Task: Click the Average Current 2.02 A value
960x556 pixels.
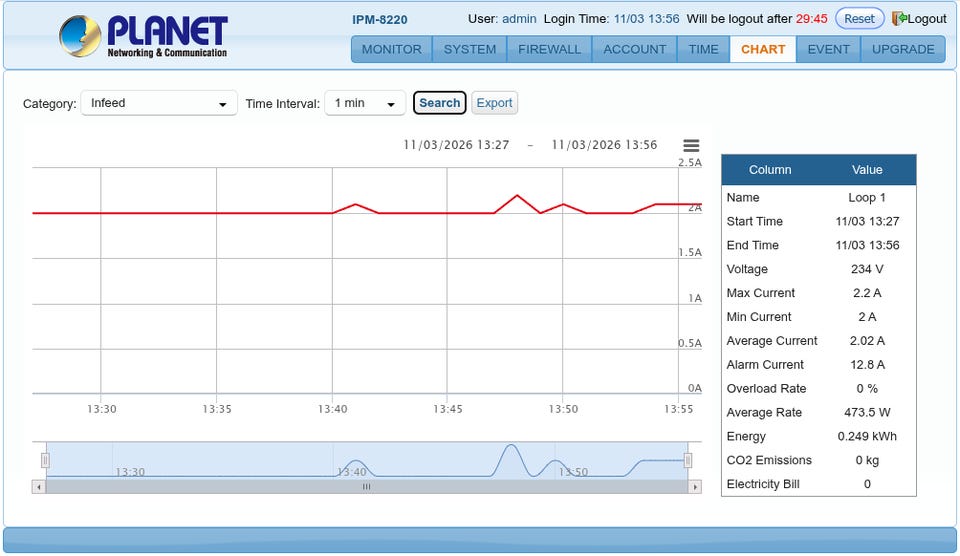Action: click(x=867, y=341)
